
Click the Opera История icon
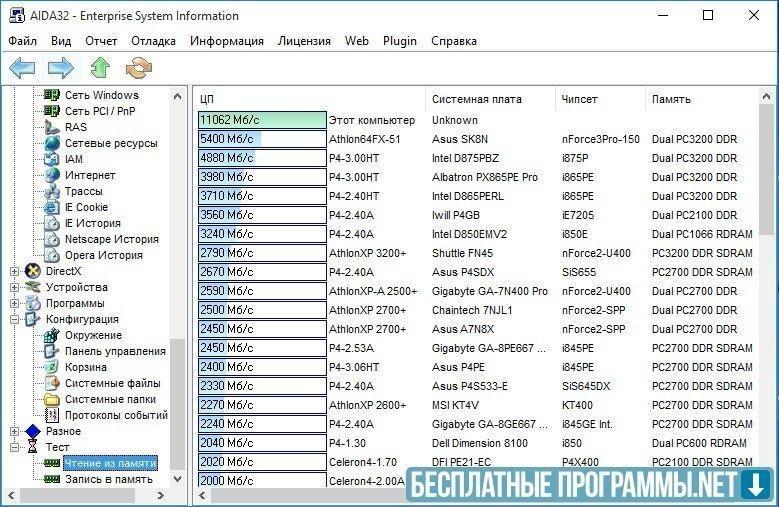point(52,255)
